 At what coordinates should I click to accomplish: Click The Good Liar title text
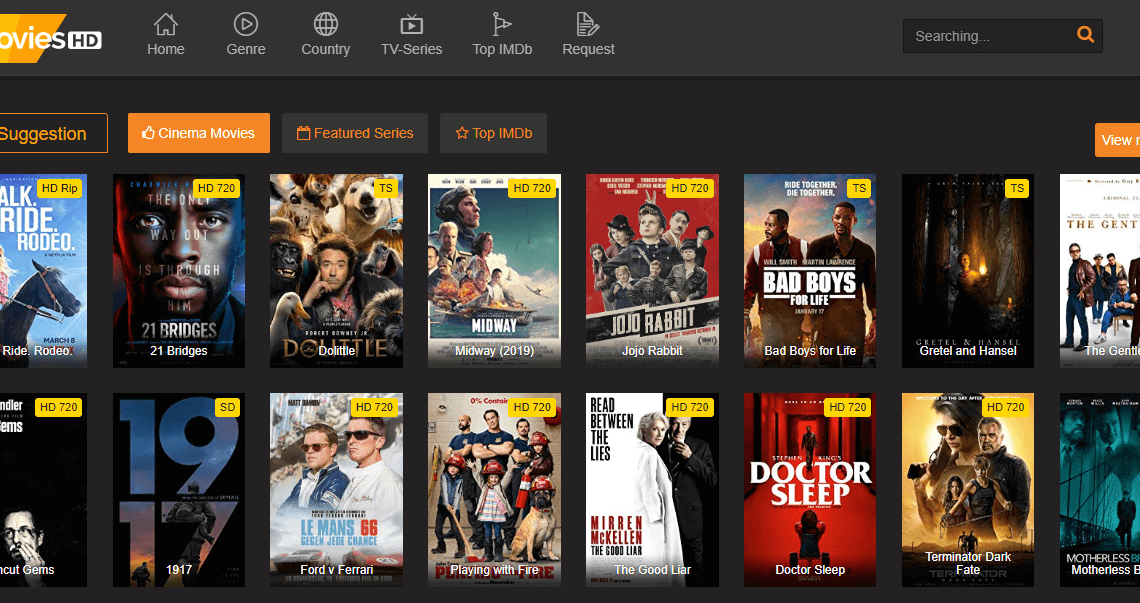pos(652,570)
